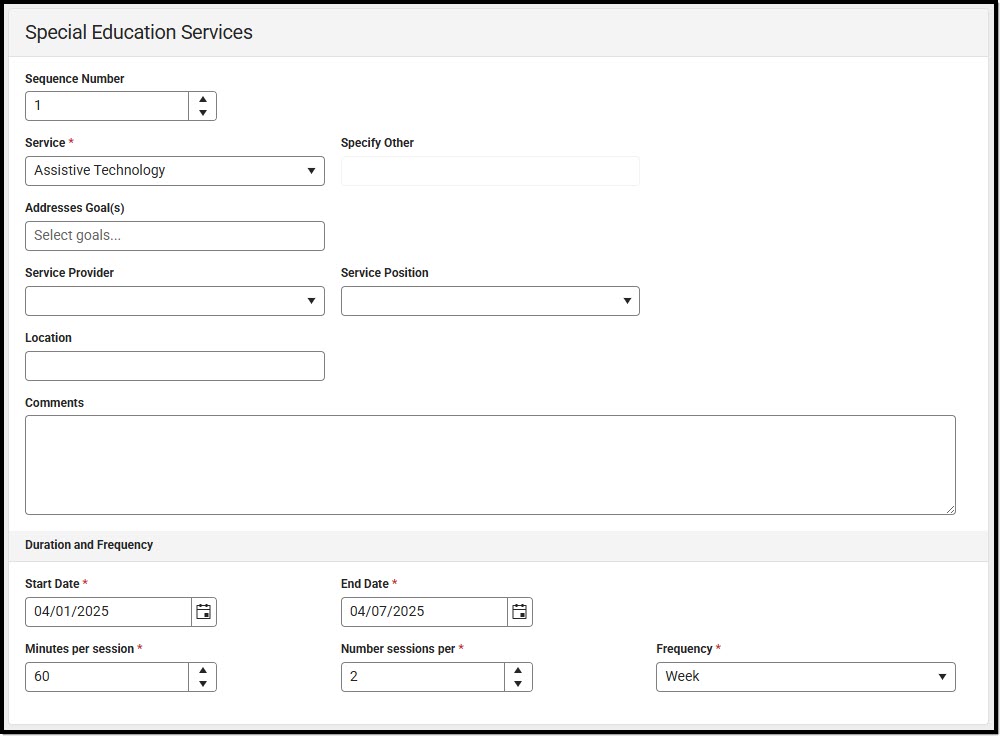Open the Start Date calendar picker
The height and width of the screenshot is (738, 1002).
tap(203, 612)
